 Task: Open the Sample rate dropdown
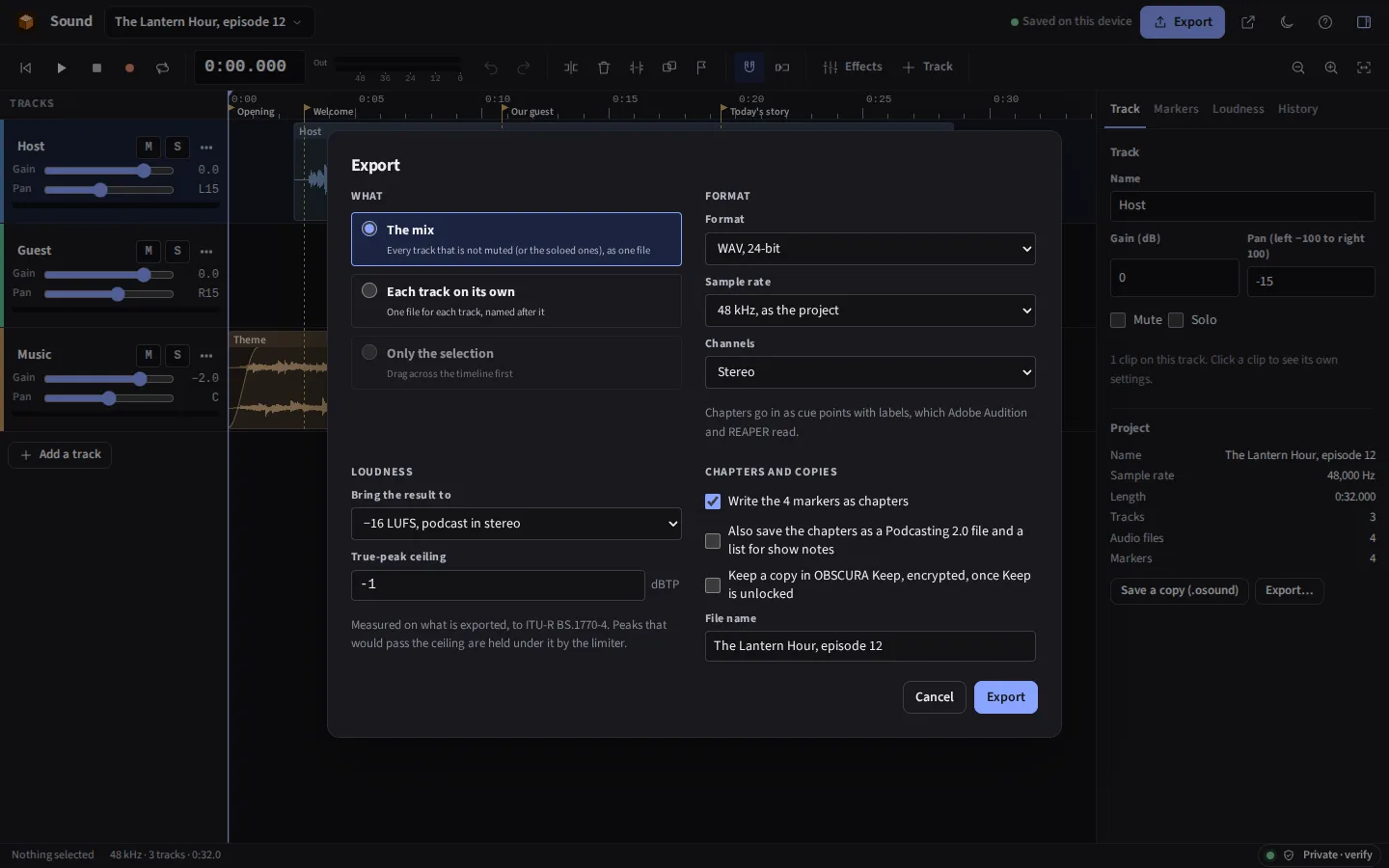click(x=870, y=311)
